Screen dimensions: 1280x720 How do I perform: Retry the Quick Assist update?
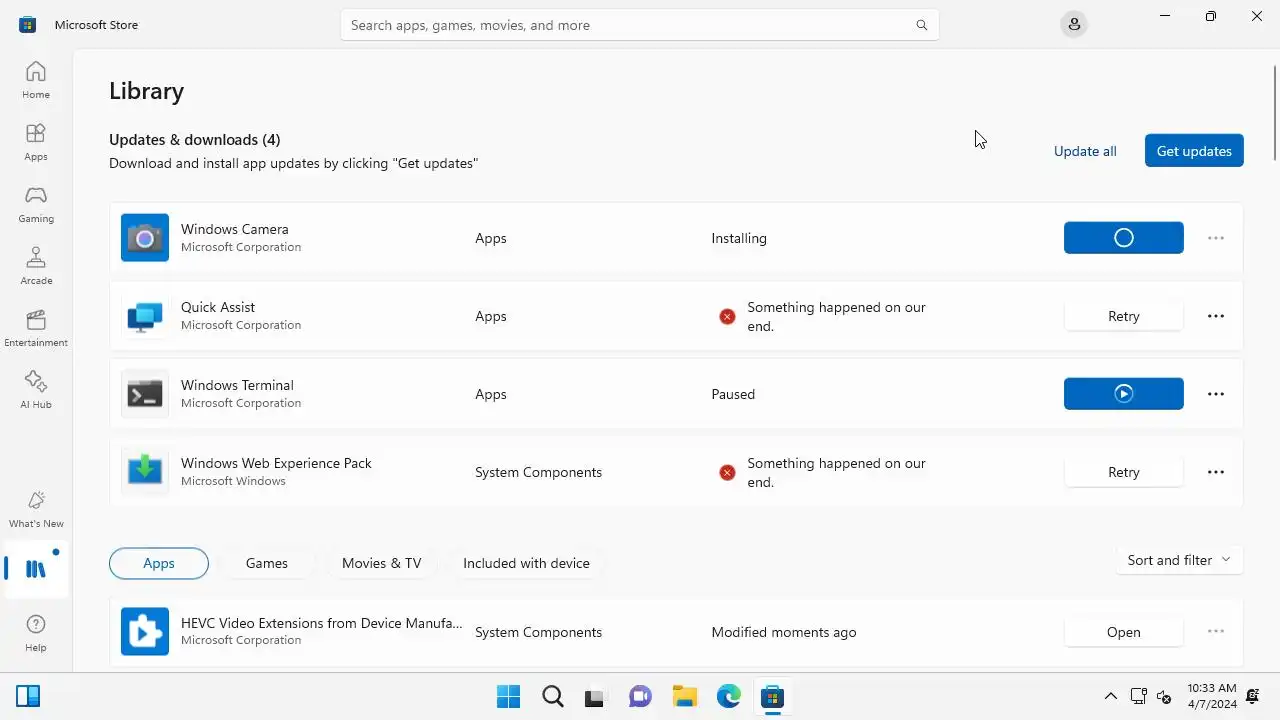pos(1124,316)
